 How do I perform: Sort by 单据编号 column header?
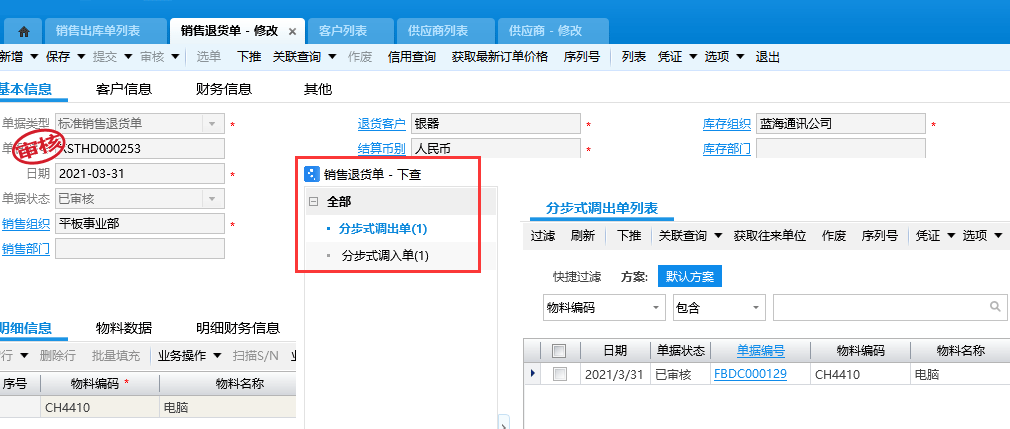pos(761,351)
